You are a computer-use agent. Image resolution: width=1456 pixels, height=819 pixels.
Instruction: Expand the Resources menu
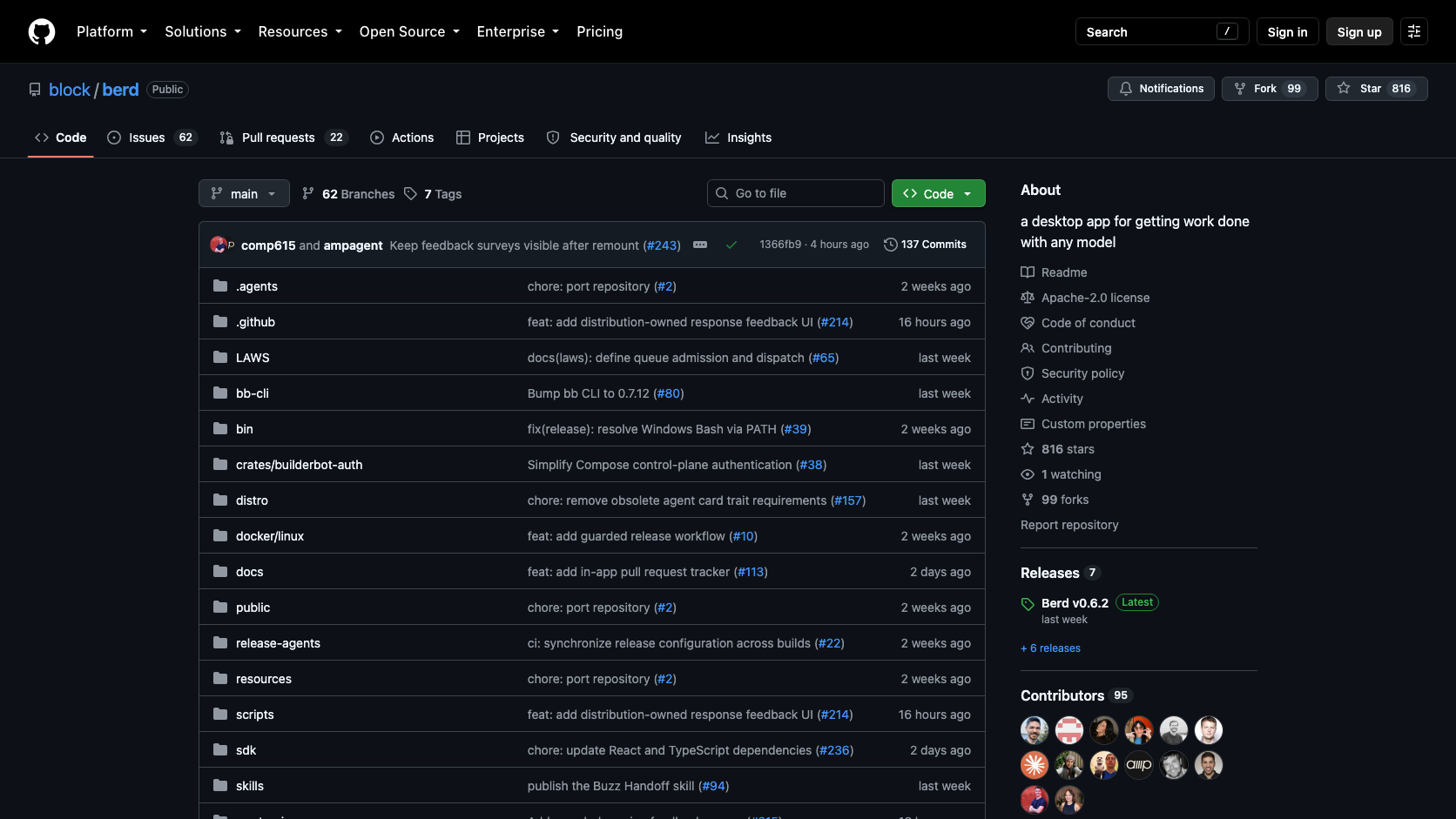(300, 31)
